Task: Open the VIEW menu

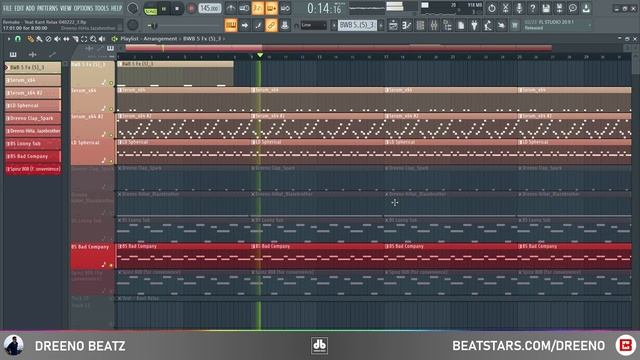Action: pos(66,8)
